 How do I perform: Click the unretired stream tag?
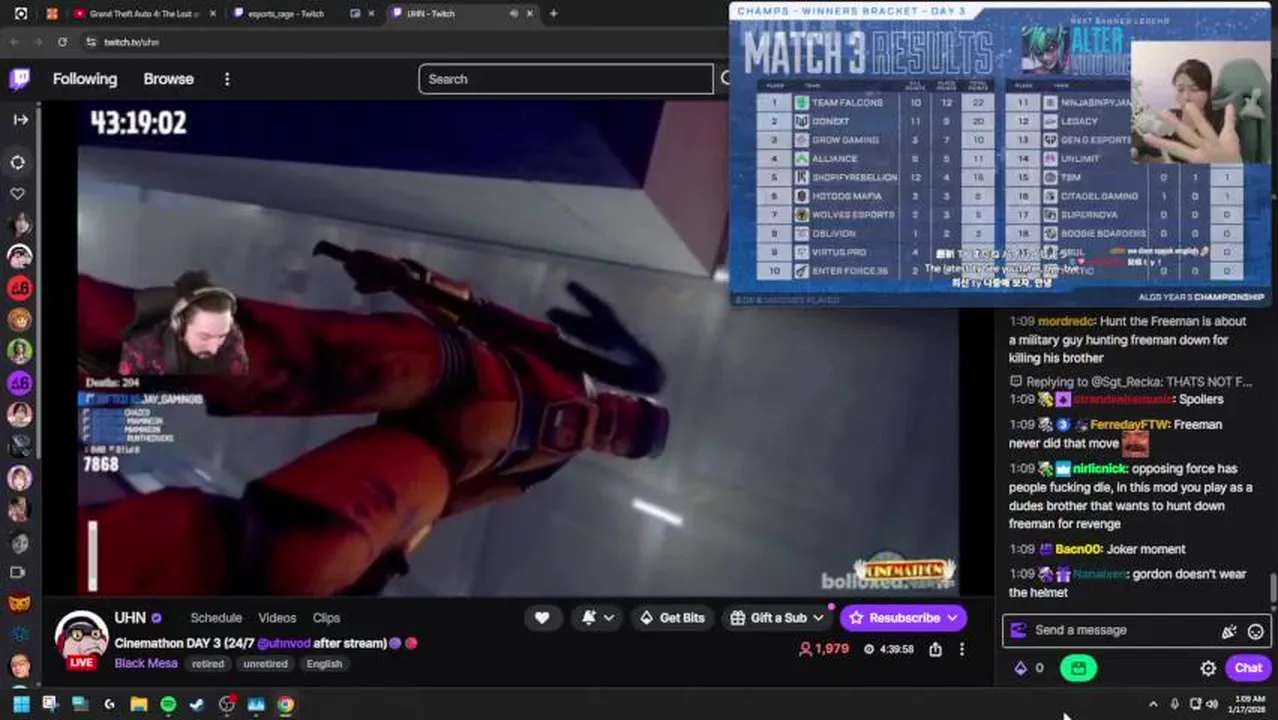pyautogui.click(x=265, y=664)
